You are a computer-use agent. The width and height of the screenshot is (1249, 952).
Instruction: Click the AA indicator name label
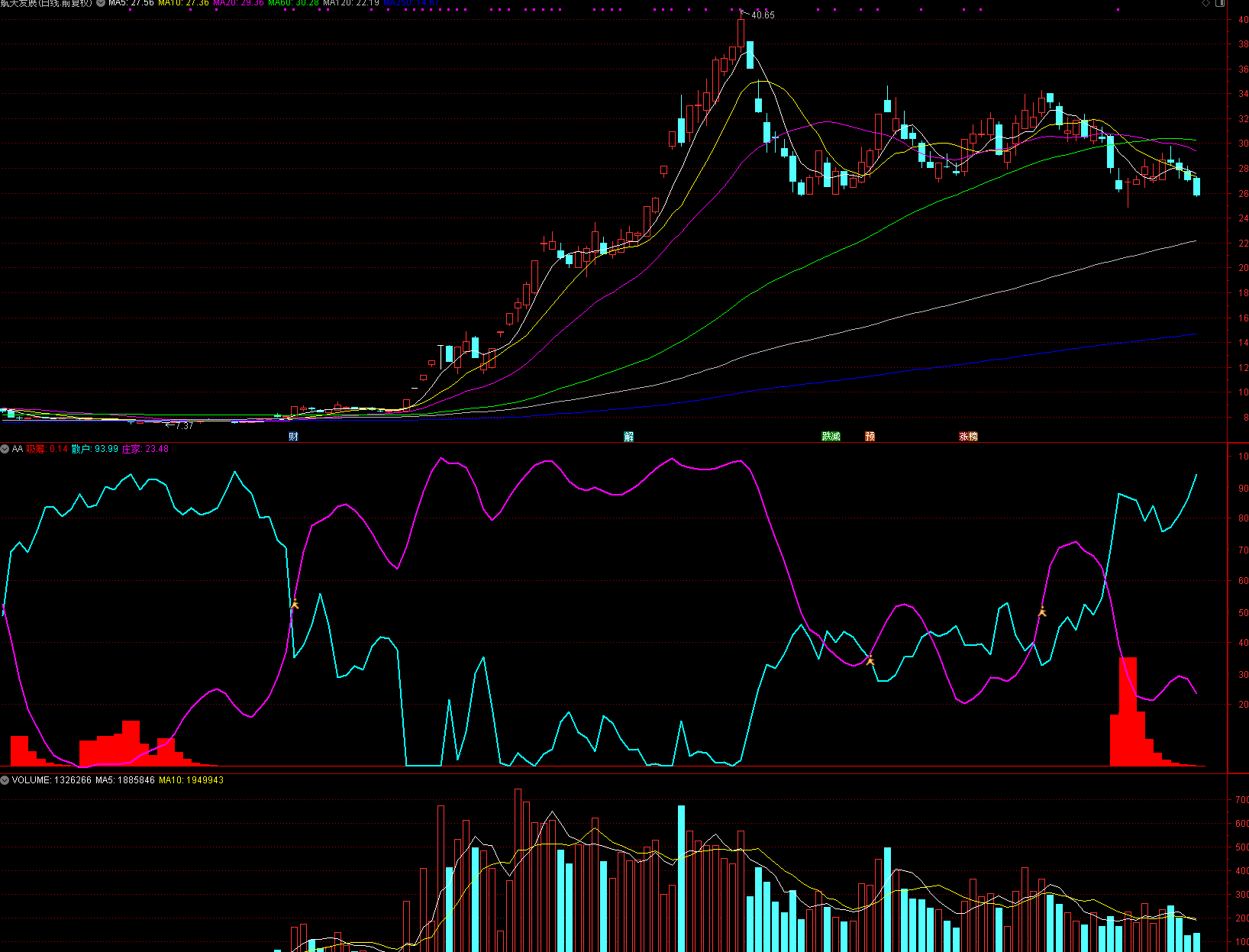click(x=18, y=449)
